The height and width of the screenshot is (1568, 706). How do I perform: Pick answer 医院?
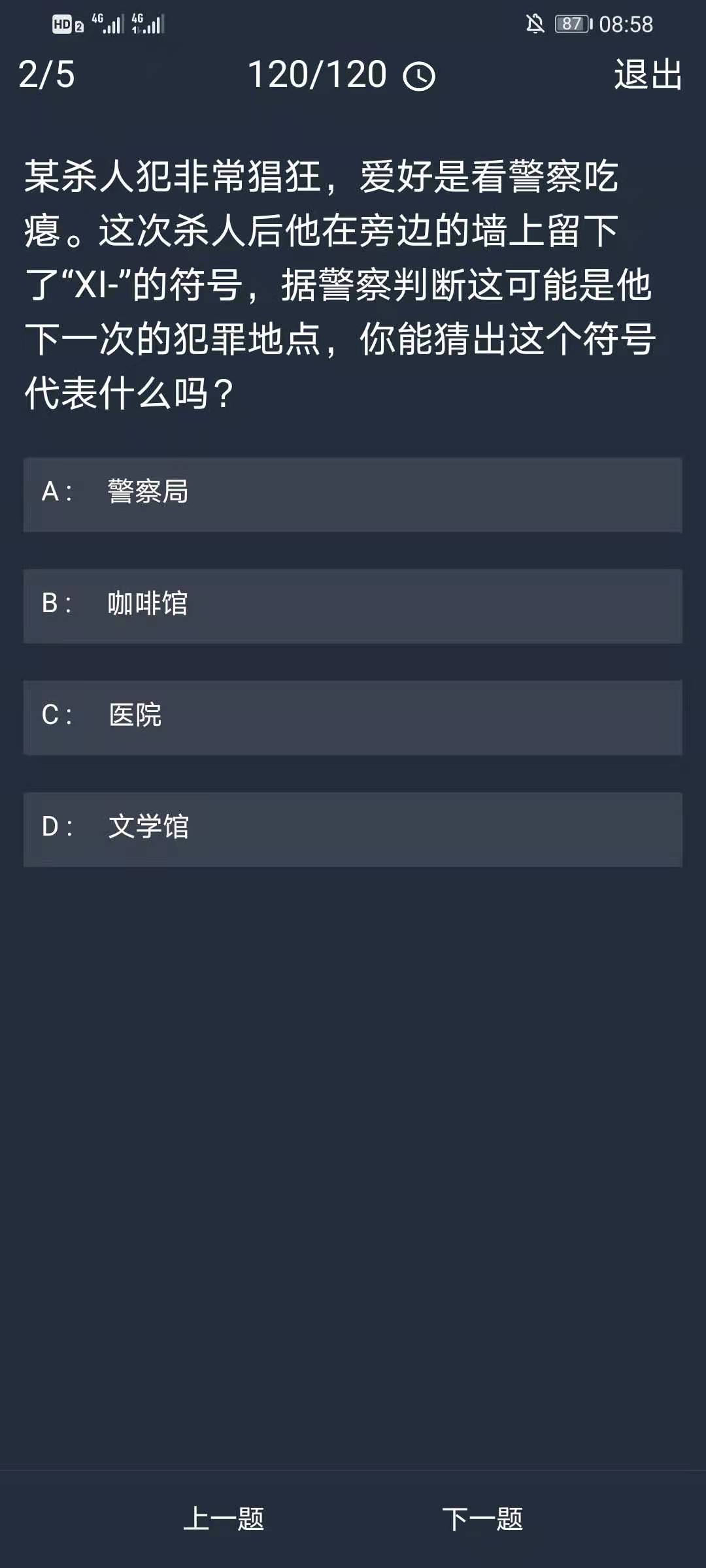coord(353,717)
